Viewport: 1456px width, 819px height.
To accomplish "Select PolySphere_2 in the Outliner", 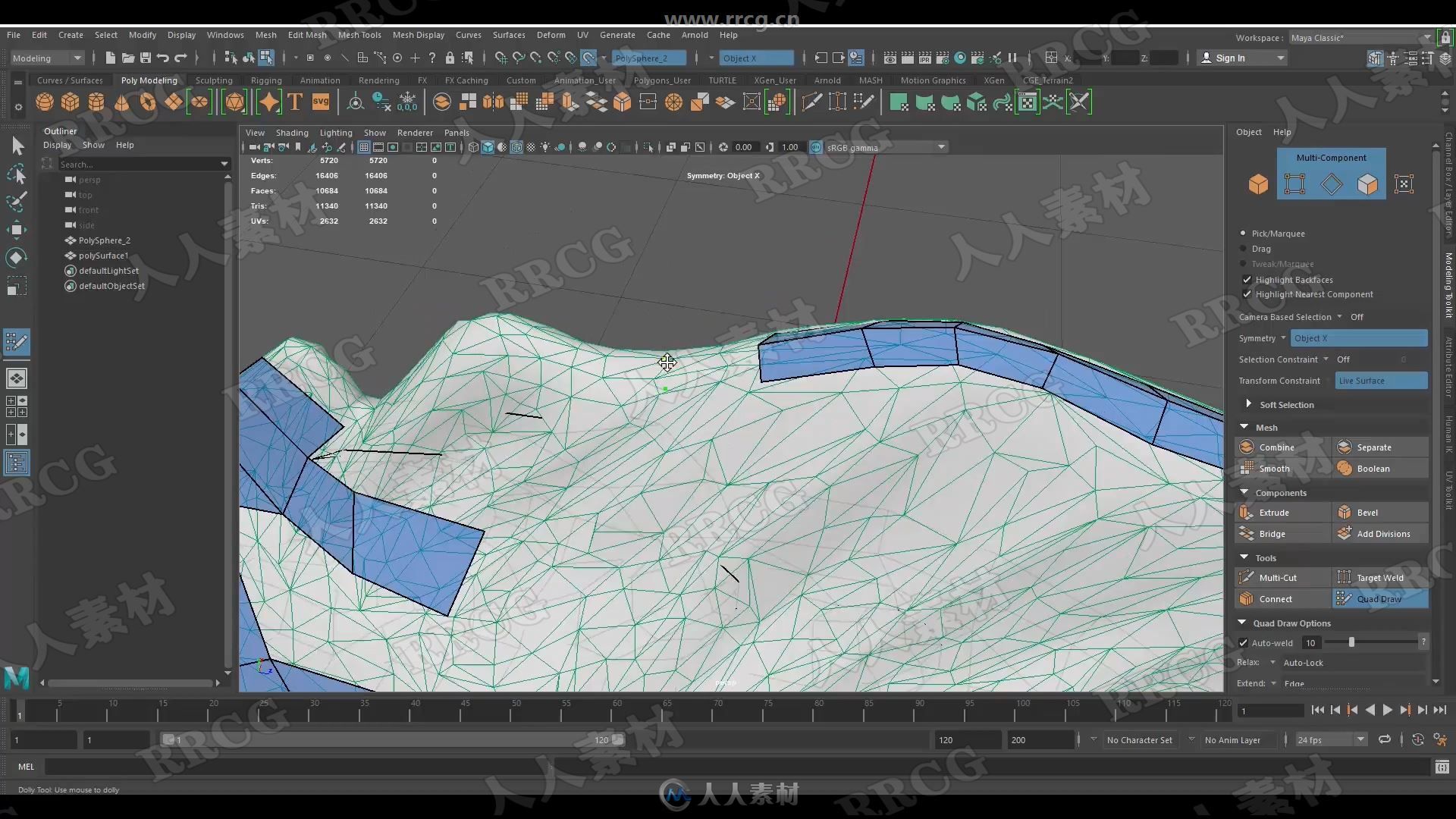I will click(x=105, y=240).
